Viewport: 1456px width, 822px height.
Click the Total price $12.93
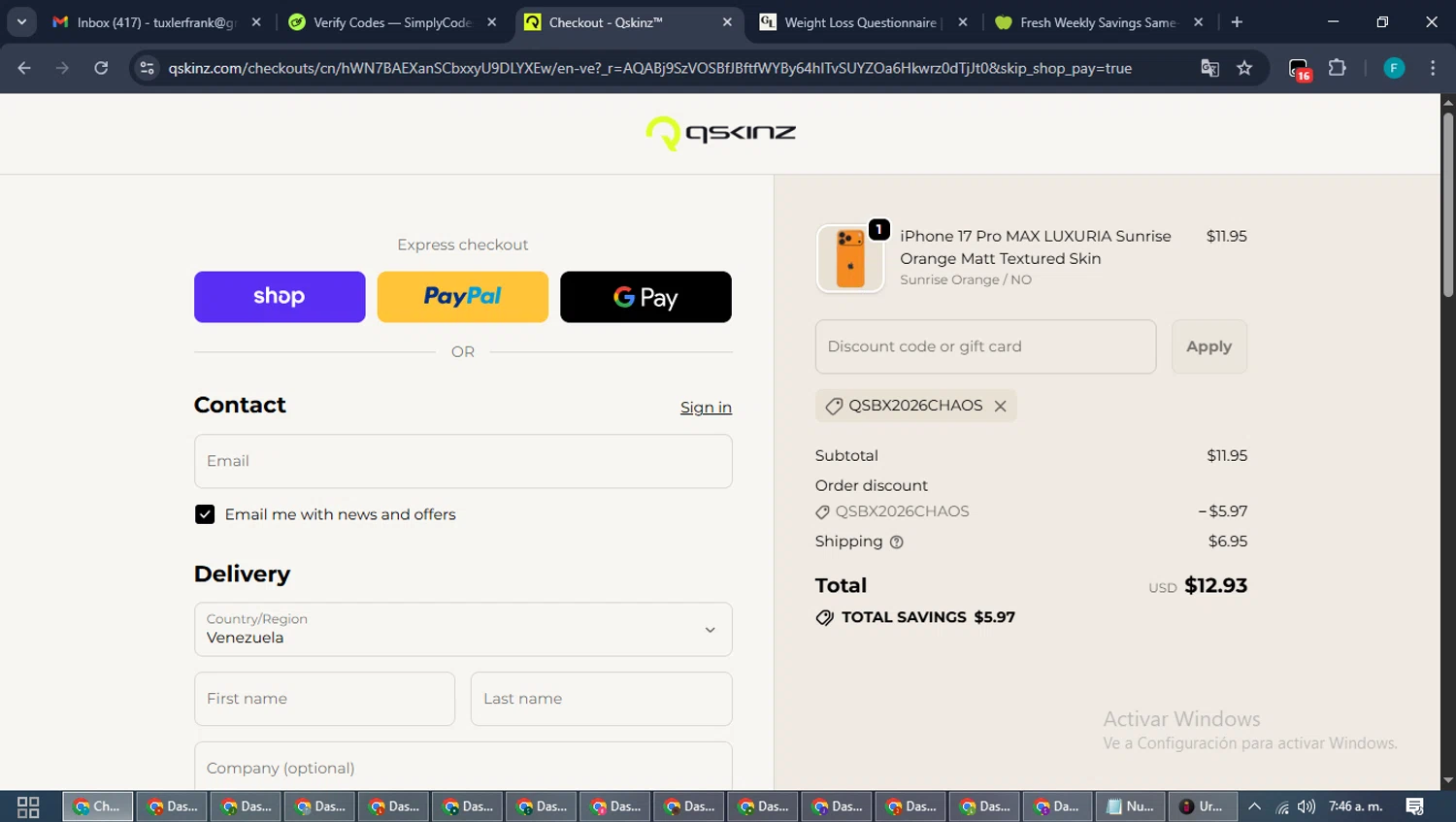[1215, 585]
